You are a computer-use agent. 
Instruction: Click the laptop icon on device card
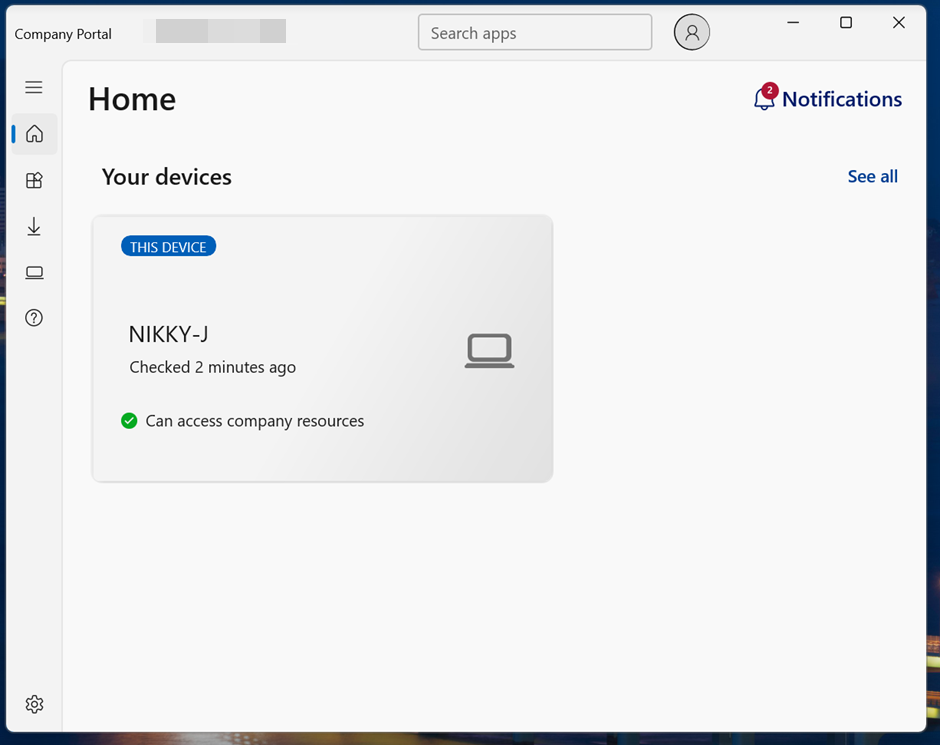[x=489, y=351]
